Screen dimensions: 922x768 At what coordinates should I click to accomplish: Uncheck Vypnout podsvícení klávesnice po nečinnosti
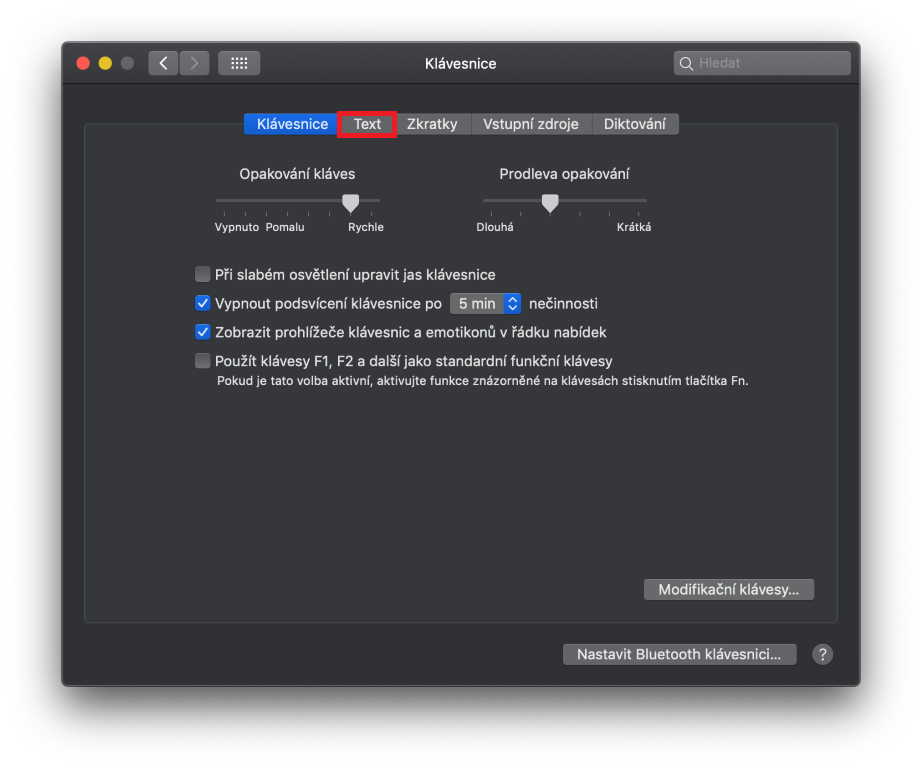[x=202, y=303]
